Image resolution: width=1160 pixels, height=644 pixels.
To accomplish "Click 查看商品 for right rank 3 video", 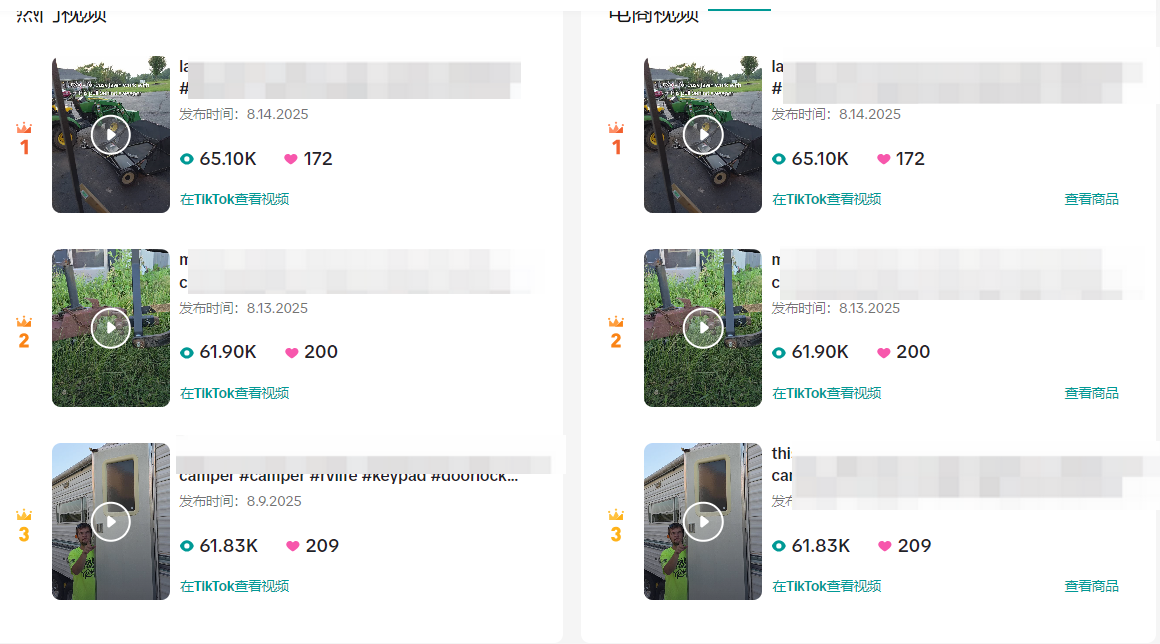I will tap(1091, 586).
